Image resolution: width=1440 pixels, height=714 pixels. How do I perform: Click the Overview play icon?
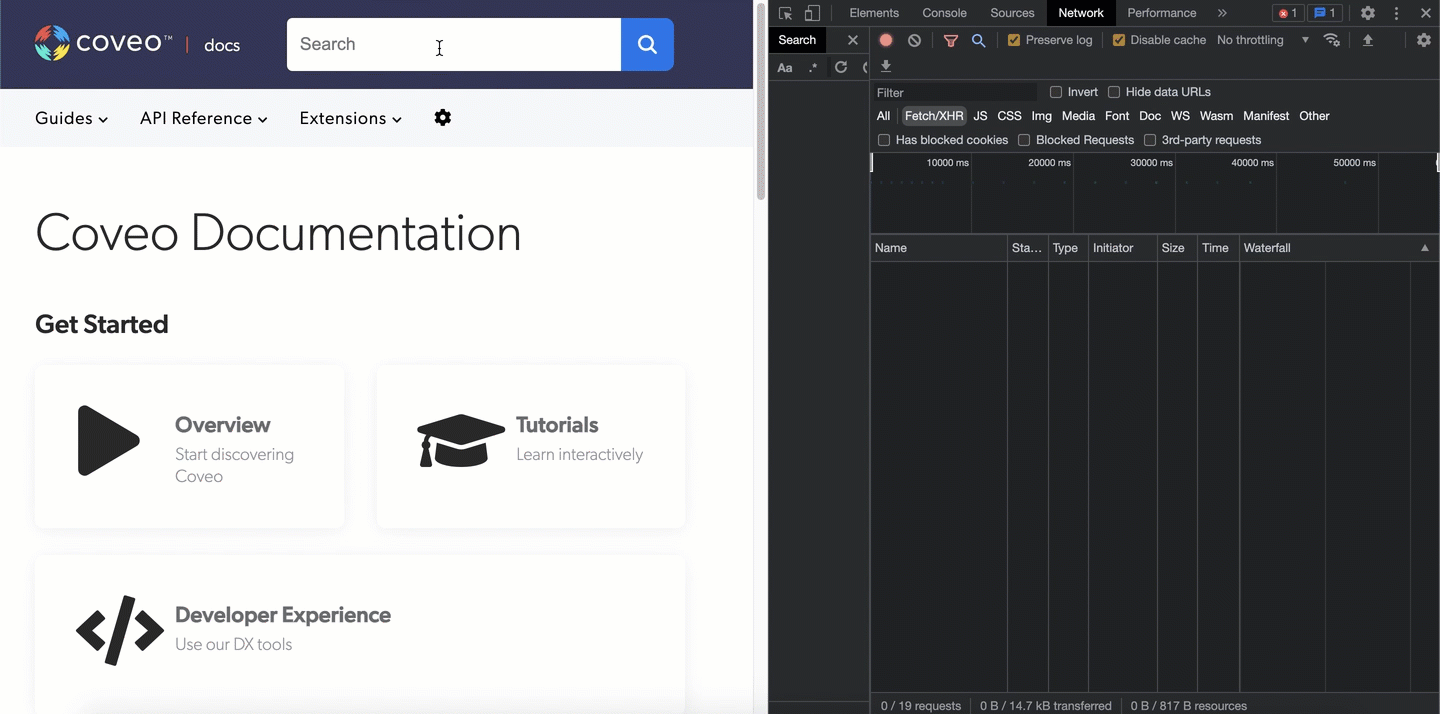(108, 440)
